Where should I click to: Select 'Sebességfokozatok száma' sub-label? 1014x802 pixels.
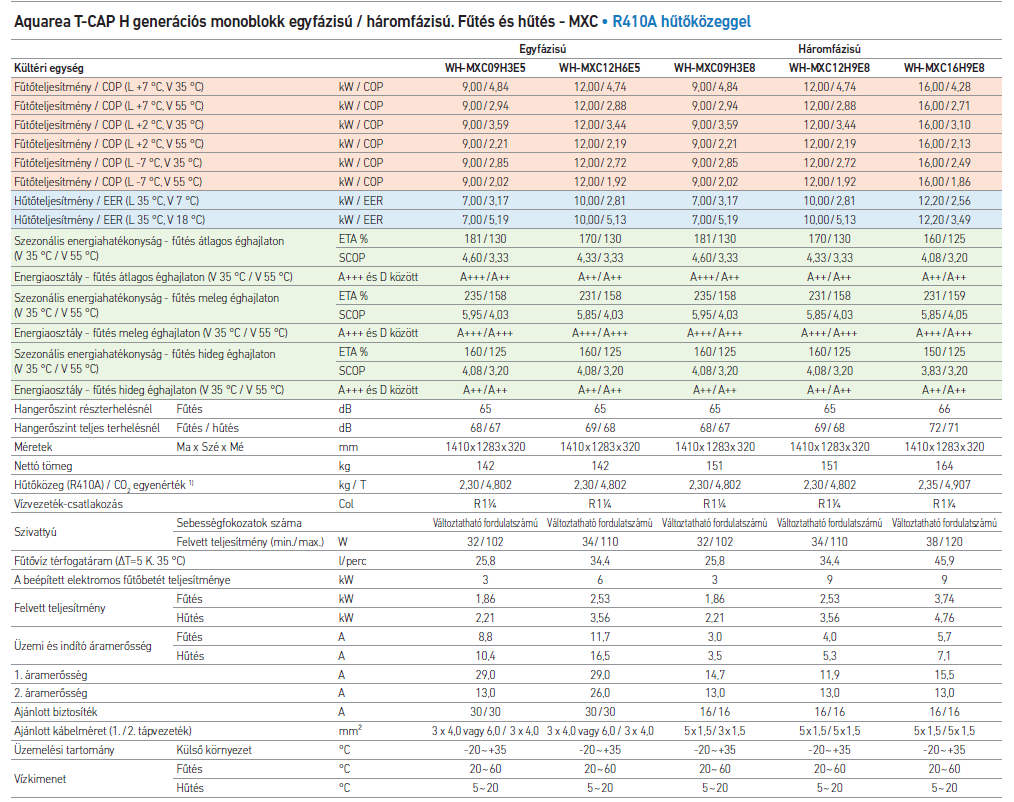tap(239, 523)
